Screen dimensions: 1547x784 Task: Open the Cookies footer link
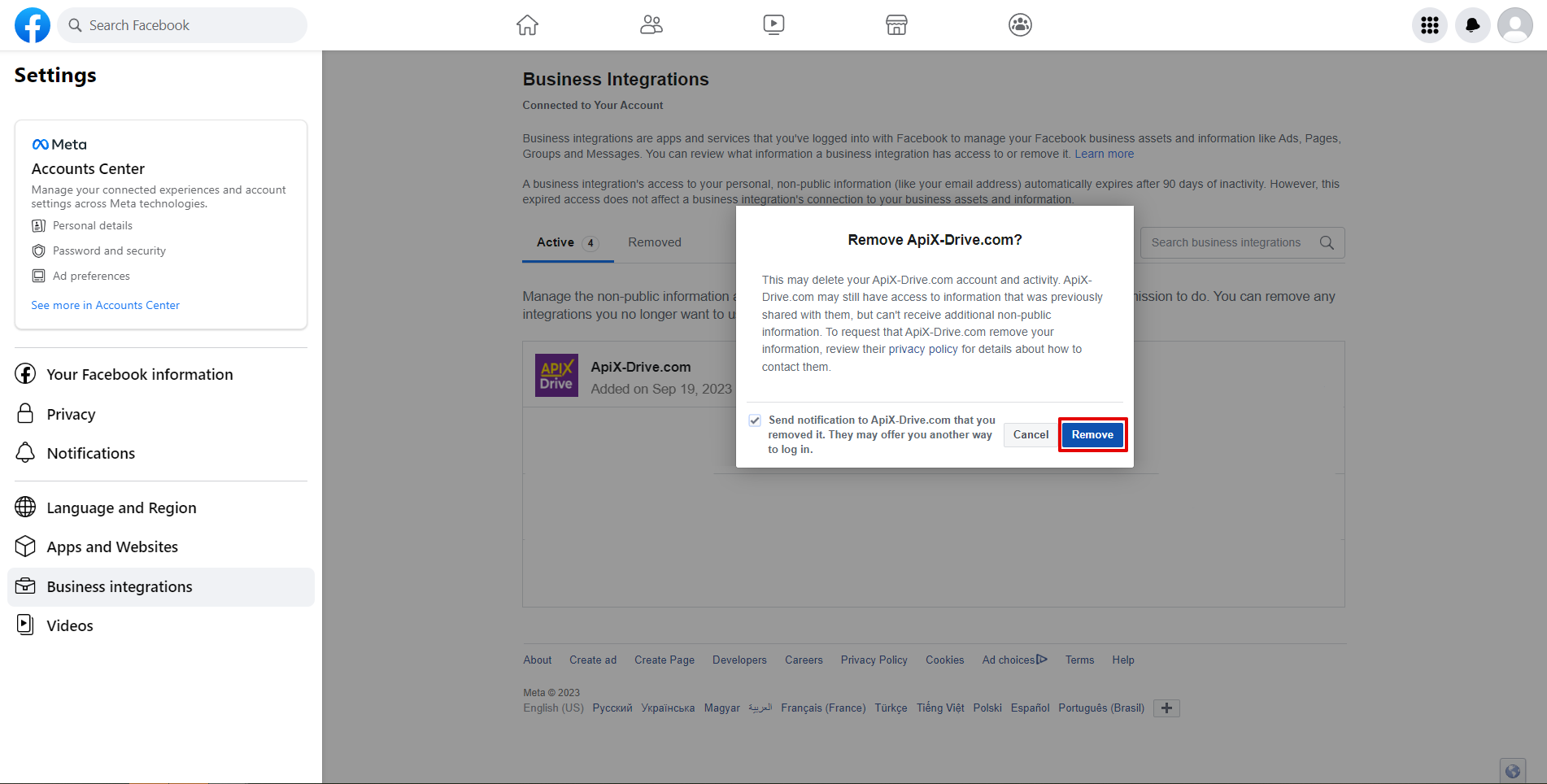[x=944, y=660]
